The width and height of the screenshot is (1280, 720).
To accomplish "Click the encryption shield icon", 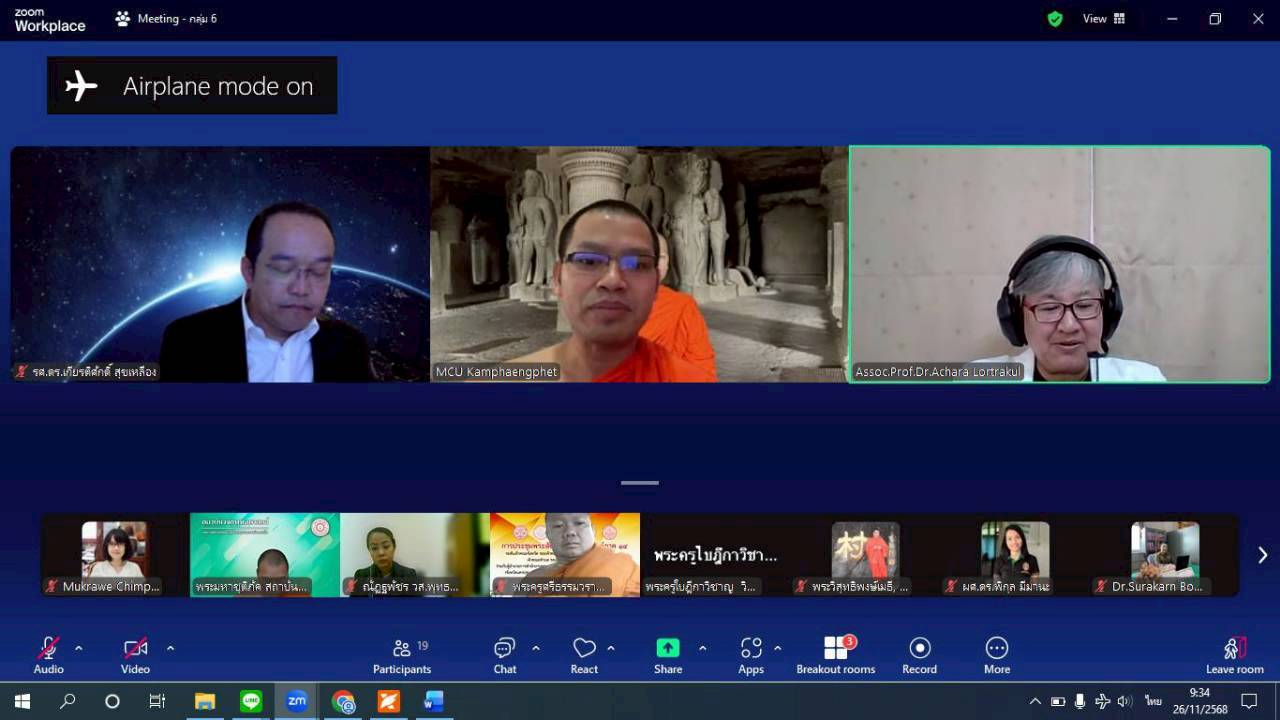I will point(1055,19).
